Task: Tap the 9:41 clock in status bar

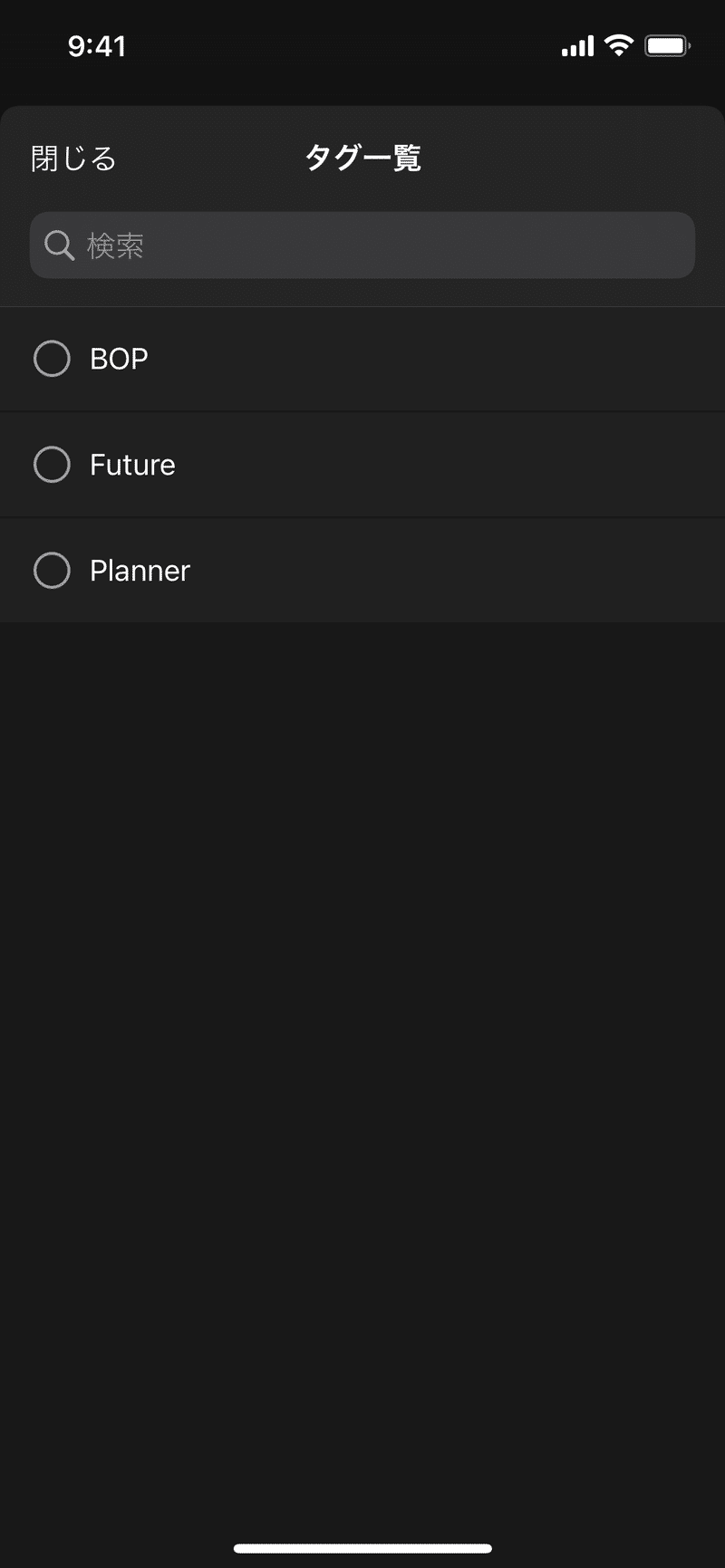Action: [97, 46]
